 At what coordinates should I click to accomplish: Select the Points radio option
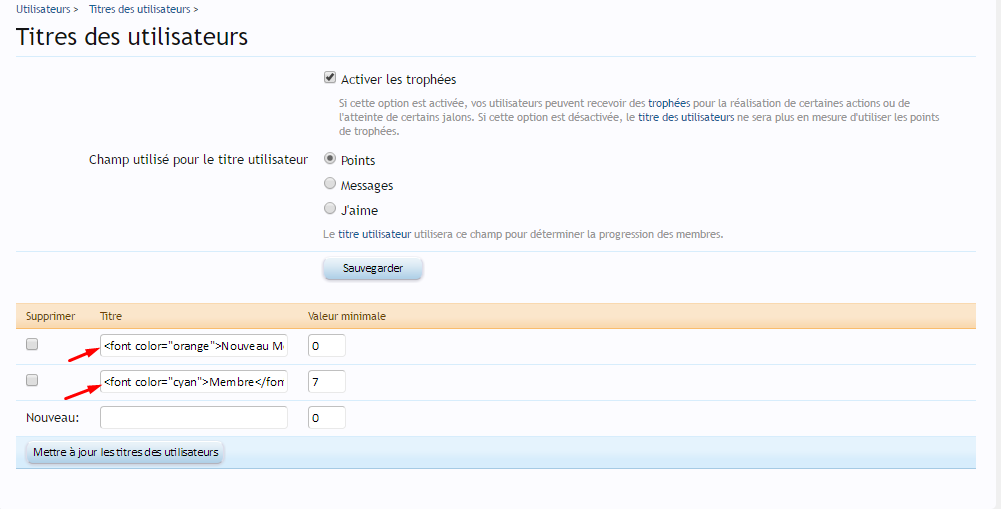pyautogui.click(x=330, y=158)
